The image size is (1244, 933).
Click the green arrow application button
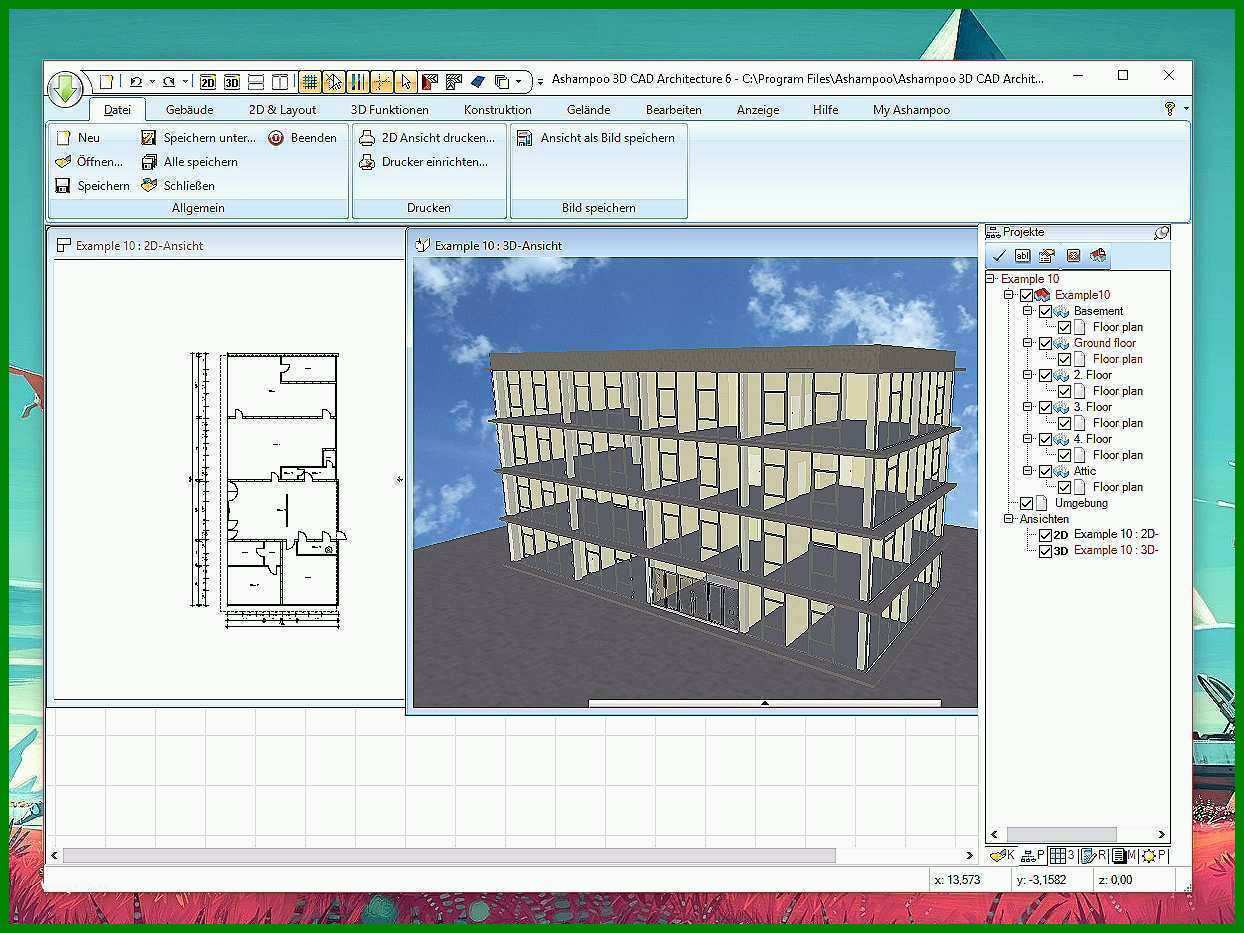click(66, 89)
